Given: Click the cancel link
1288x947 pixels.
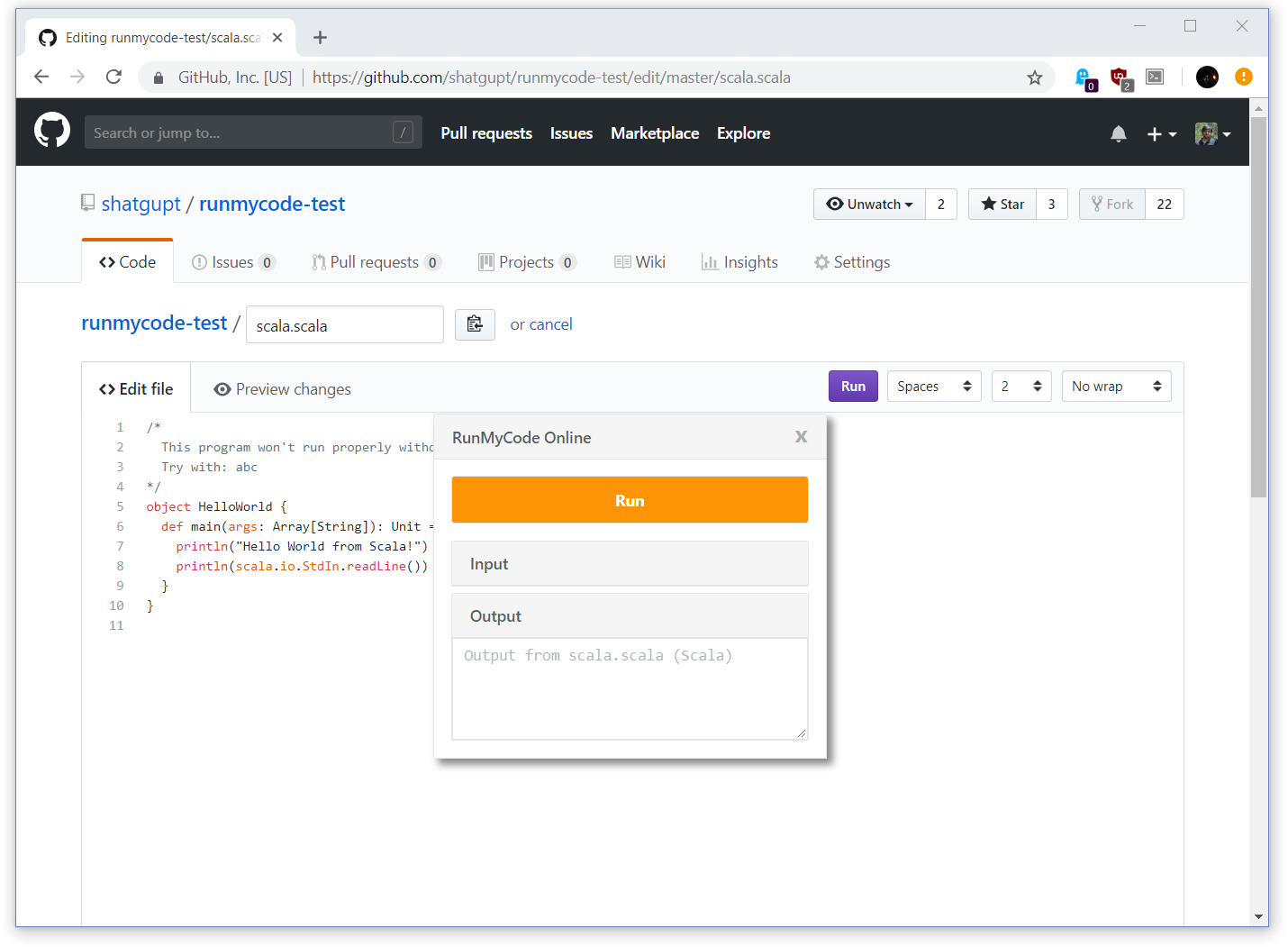Looking at the screenshot, I should tap(550, 324).
